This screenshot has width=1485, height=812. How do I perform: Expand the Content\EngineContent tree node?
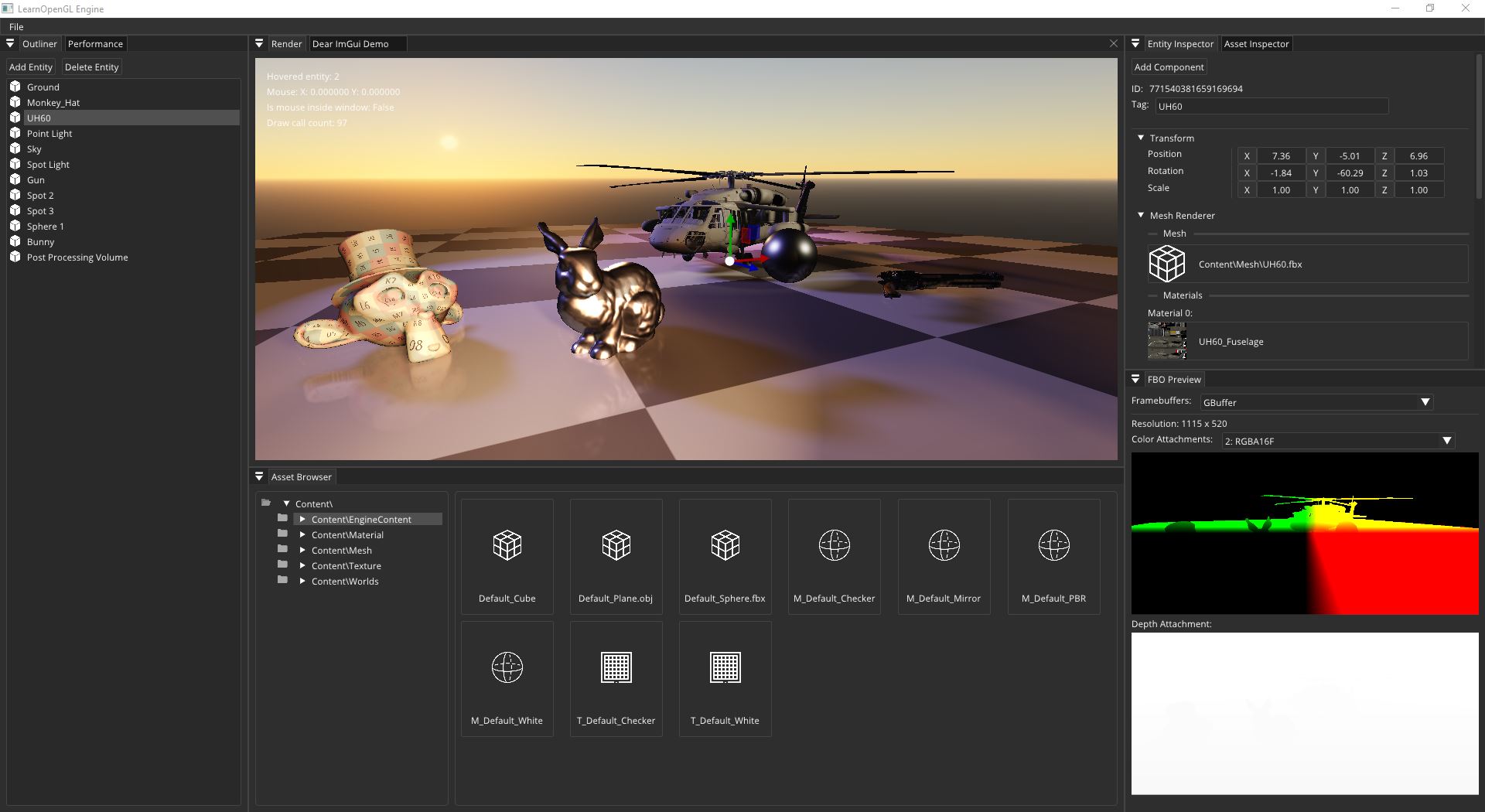[x=302, y=519]
